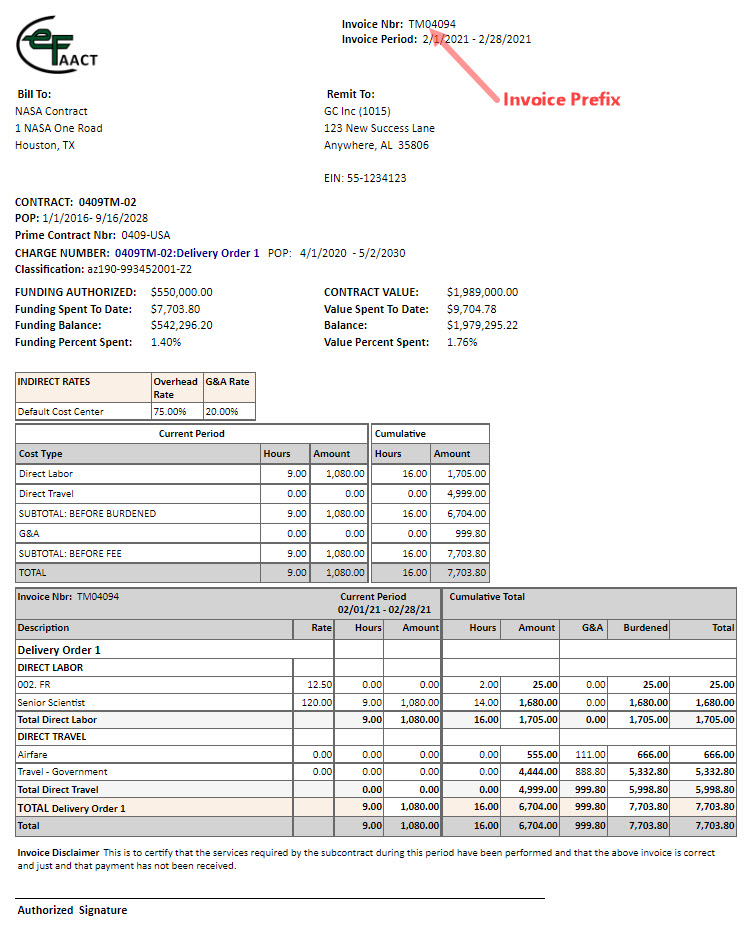Click the Remit To heading

coord(350,94)
